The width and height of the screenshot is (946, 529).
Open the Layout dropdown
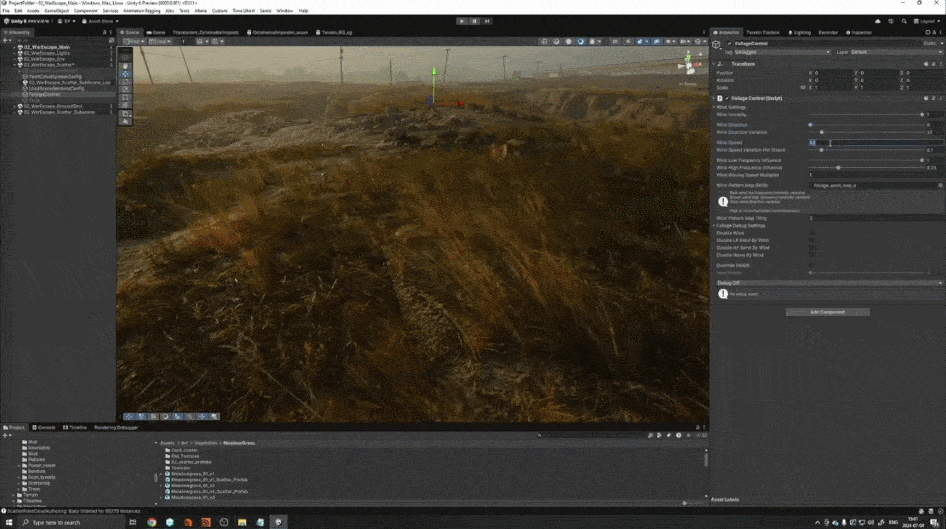pyautogui.click(x=924, y=20)
